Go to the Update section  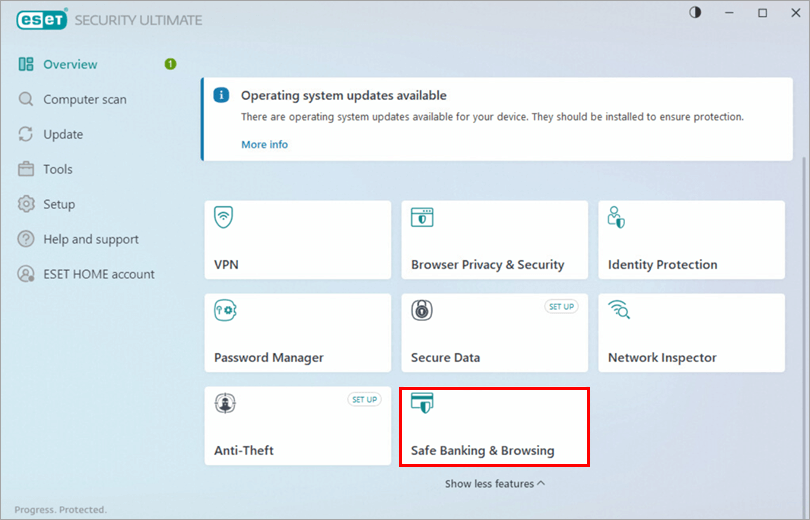(63, 134)
